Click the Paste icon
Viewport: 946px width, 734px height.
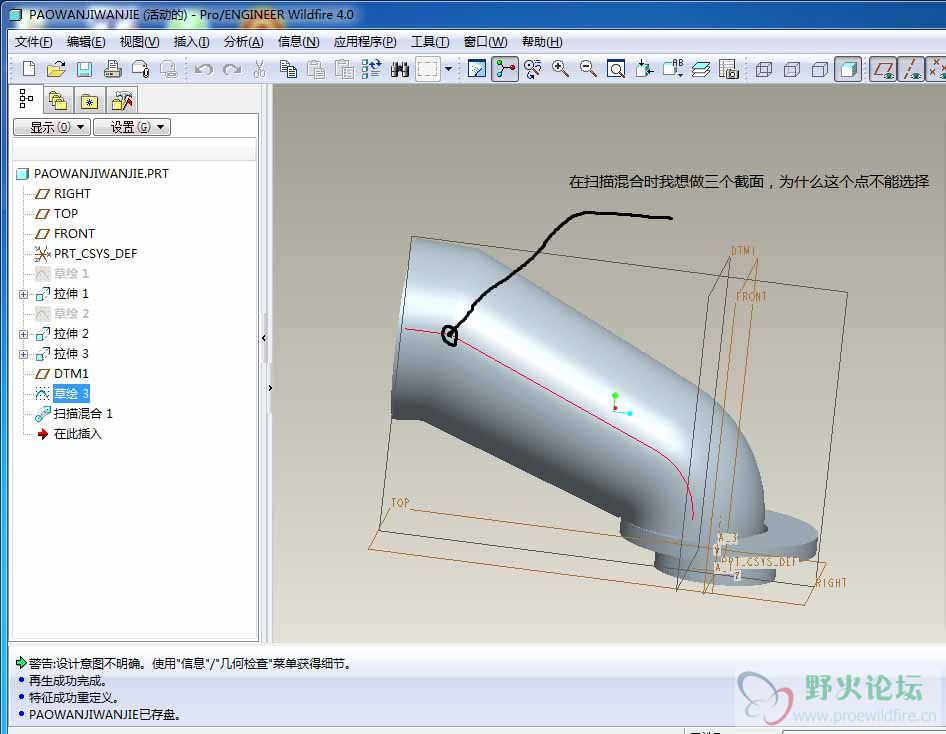[x=316, y=69]
